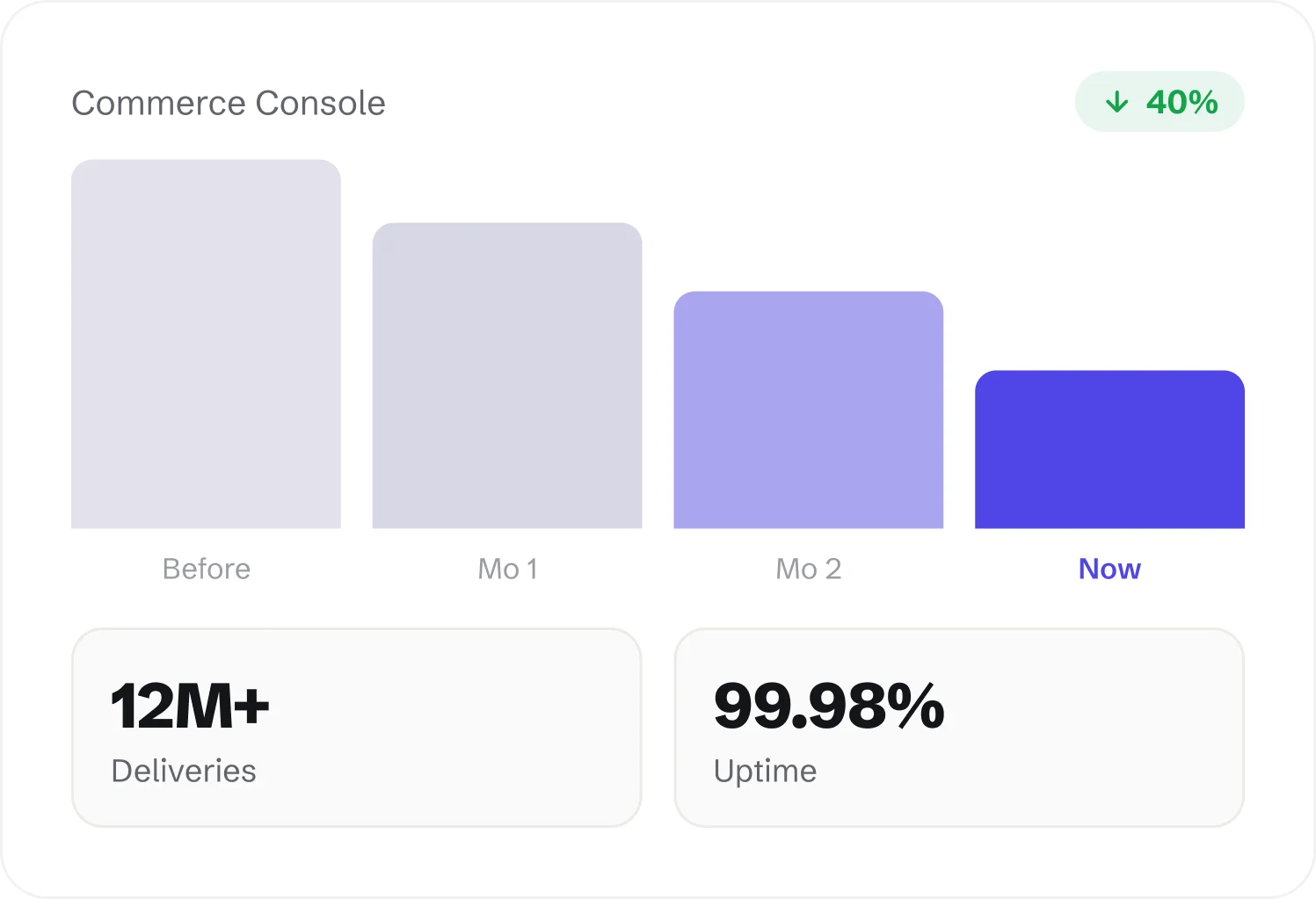Image resolution: width=1316 pixels, height=899 pixels.
Task: Click the Mo 1 axis label
Action: [x=507, y=569]
